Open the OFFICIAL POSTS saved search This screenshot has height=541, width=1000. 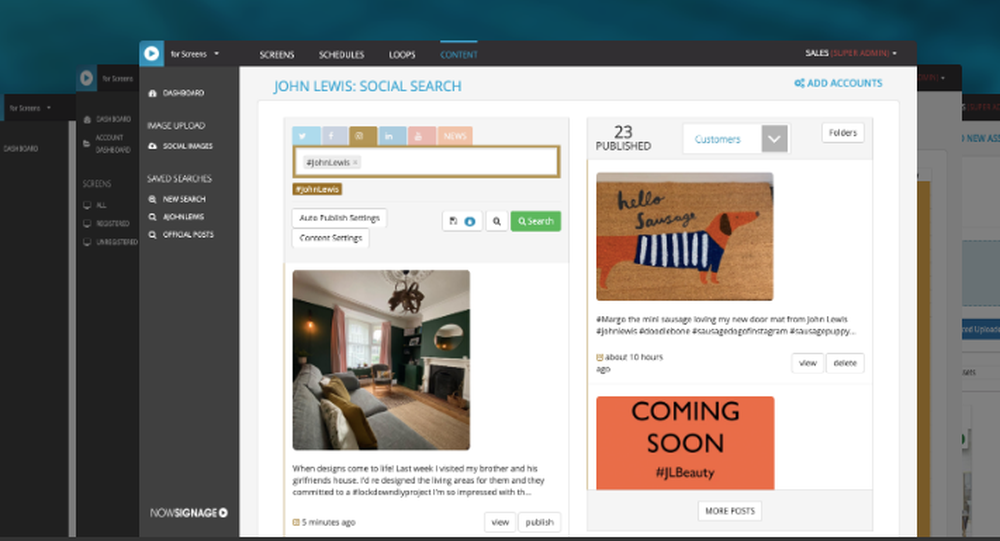coord(188,235)
